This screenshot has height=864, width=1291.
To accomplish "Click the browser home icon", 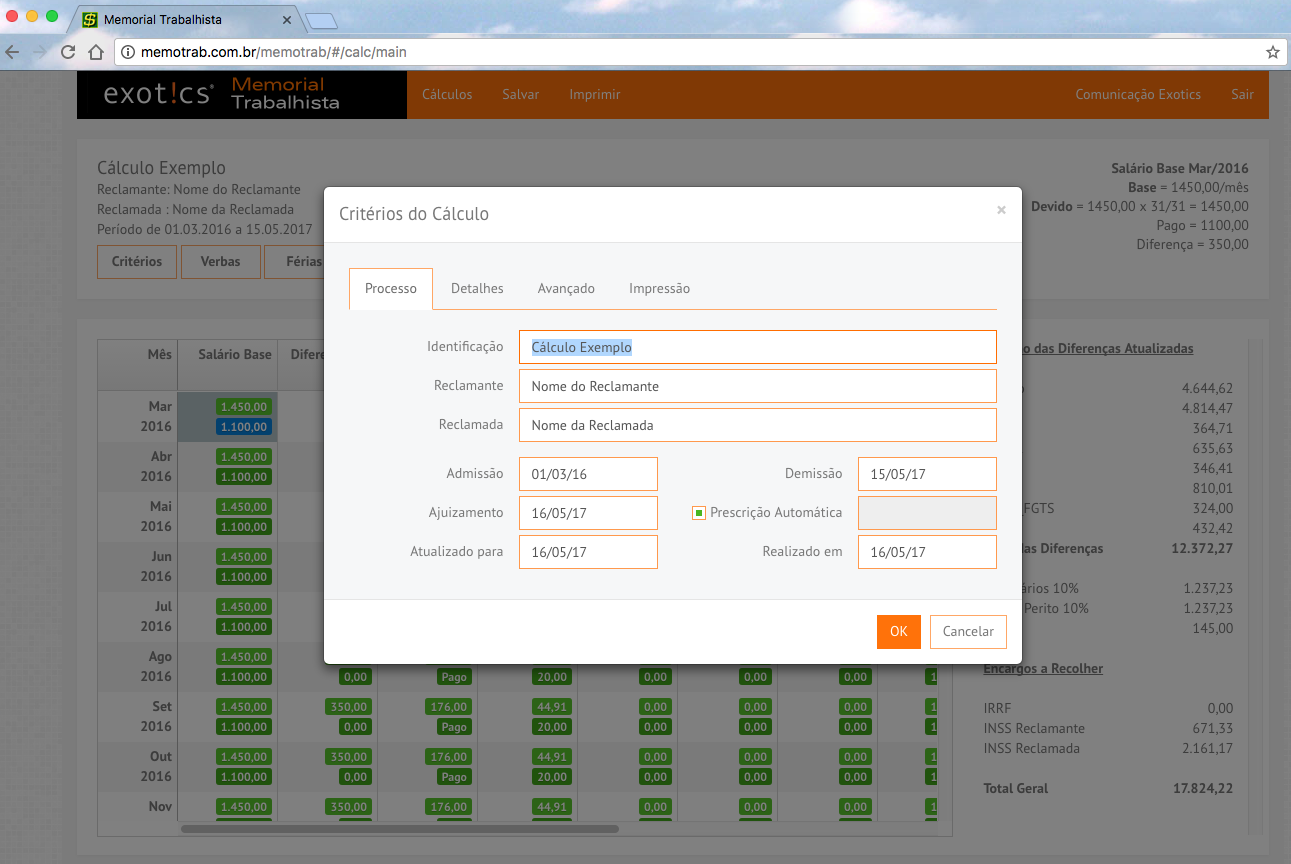I will [x=96, y=52].
